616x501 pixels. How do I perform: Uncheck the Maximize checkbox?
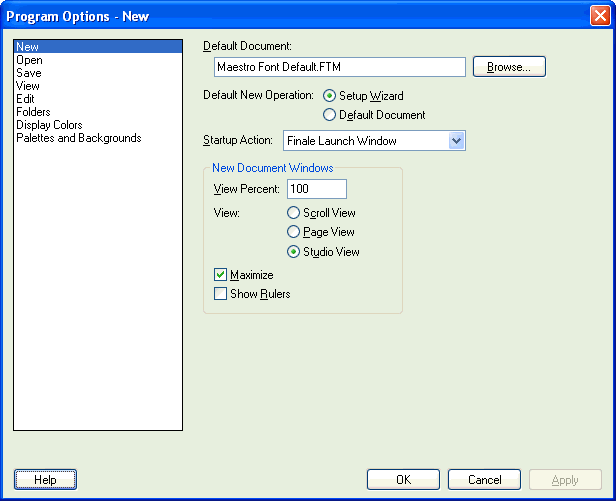point(221,275)
